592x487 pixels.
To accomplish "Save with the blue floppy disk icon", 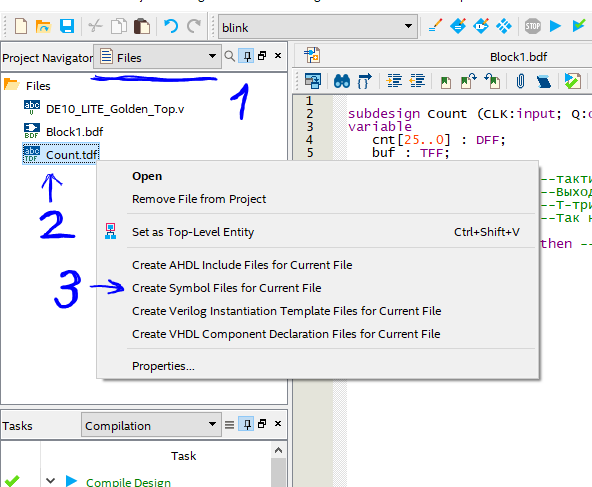I will (x=67, y=26).
